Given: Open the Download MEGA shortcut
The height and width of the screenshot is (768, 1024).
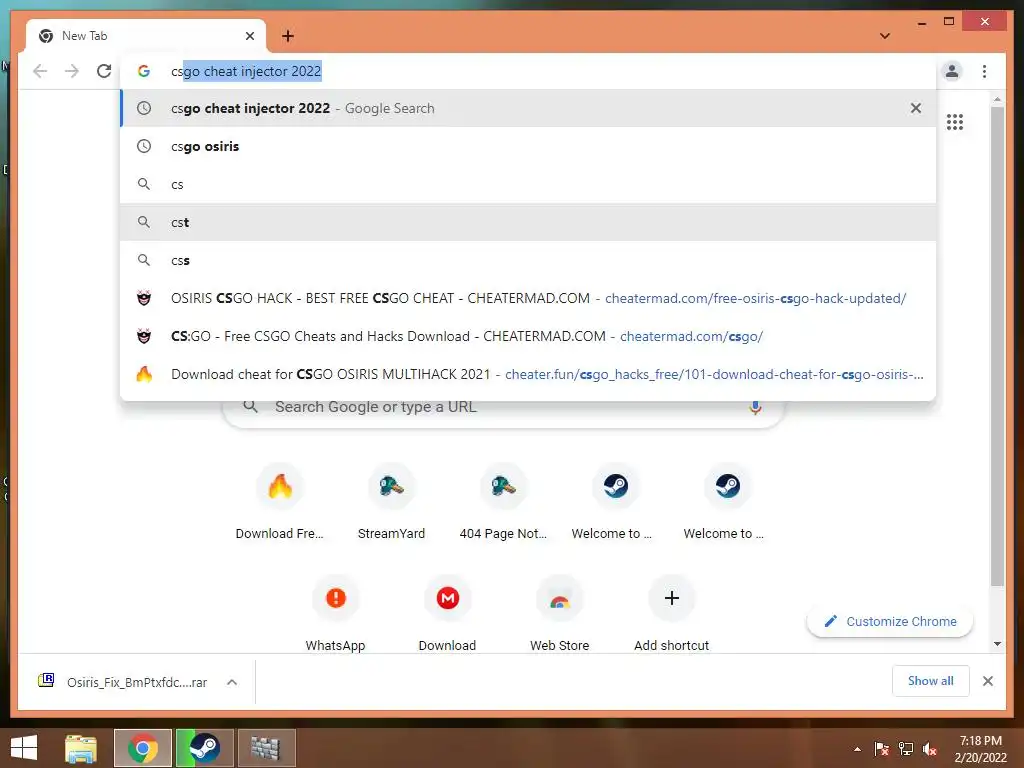Looking at the screenshot, I should (447, 613).
